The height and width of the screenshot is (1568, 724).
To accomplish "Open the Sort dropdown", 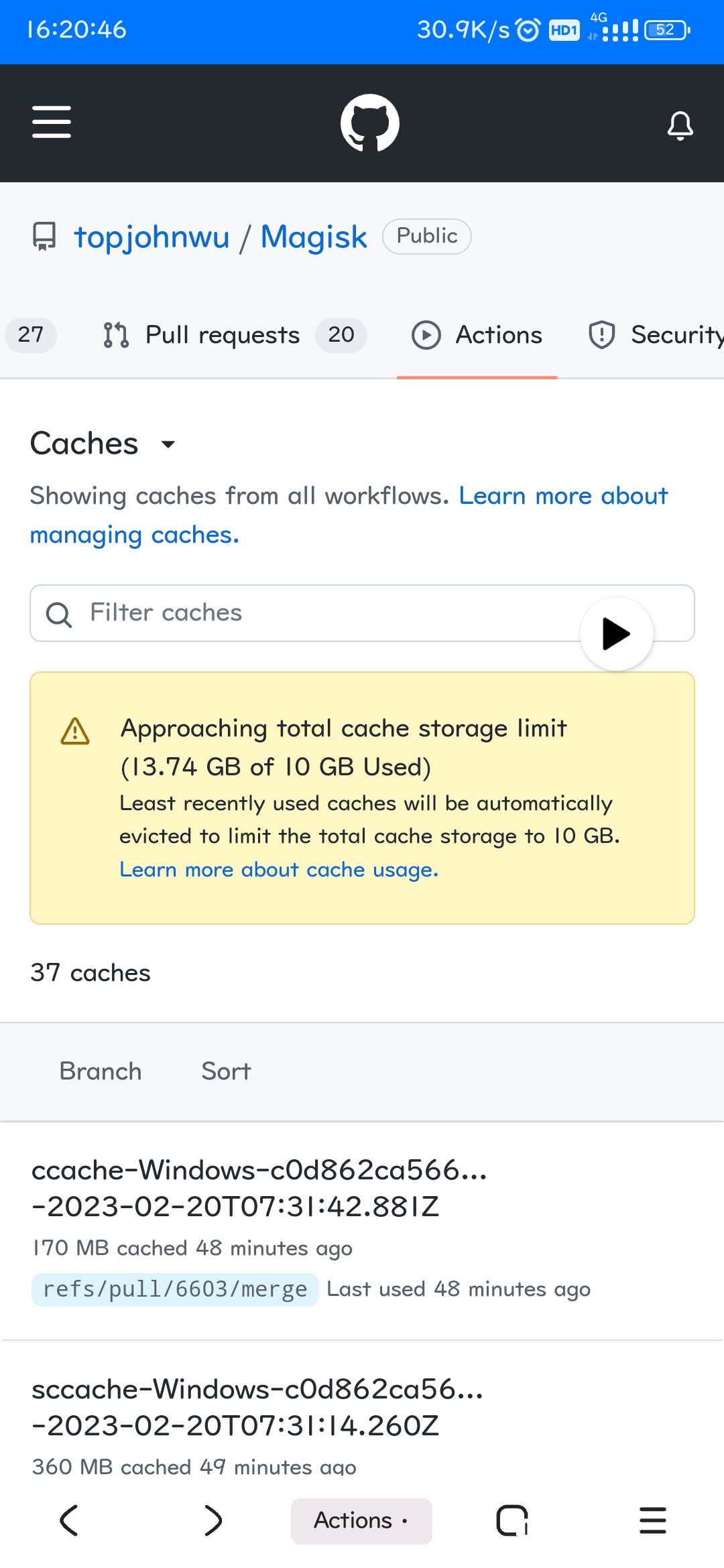I will (x=226, y=1071).
